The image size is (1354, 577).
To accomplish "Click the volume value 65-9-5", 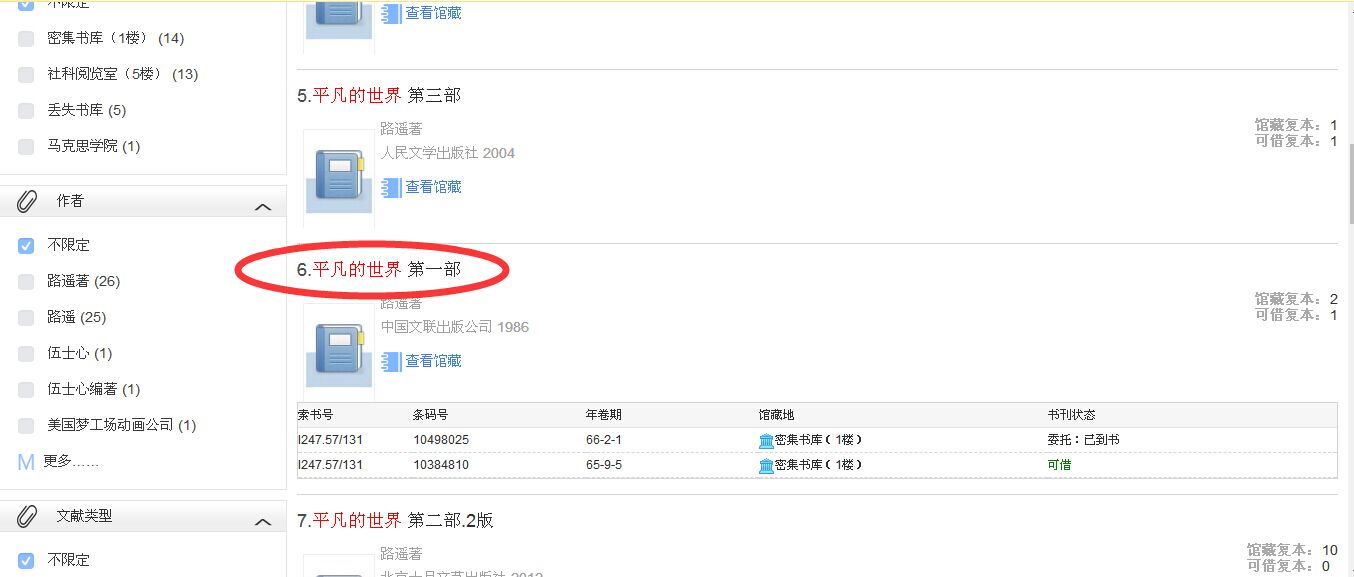I will pyautogui.click(x=604, y=465).
